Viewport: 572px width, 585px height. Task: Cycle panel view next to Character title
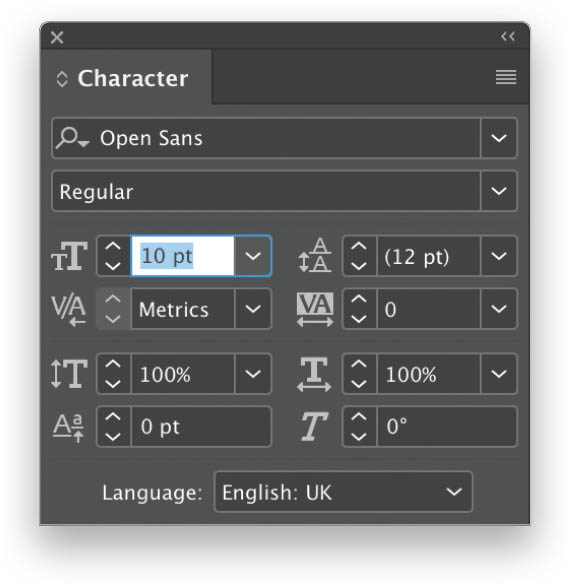62,79
